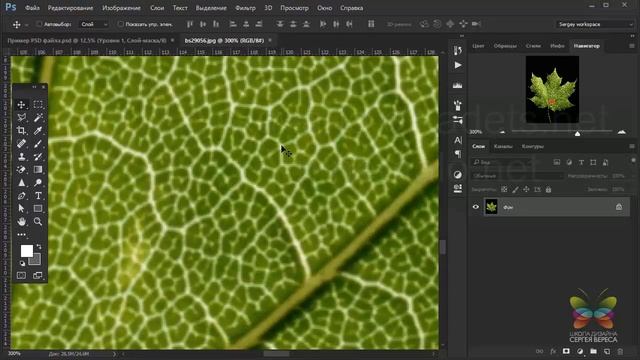Screen dimensions: 640x360
Task: Enable the Auto-Select checkbox
Action: [x=39, y=24]
